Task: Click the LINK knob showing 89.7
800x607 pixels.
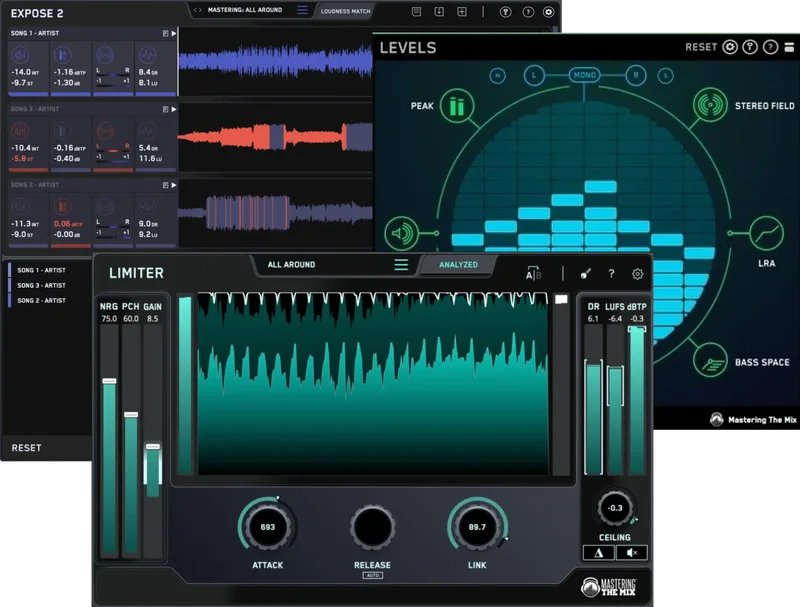Action: tap(477, 527)
